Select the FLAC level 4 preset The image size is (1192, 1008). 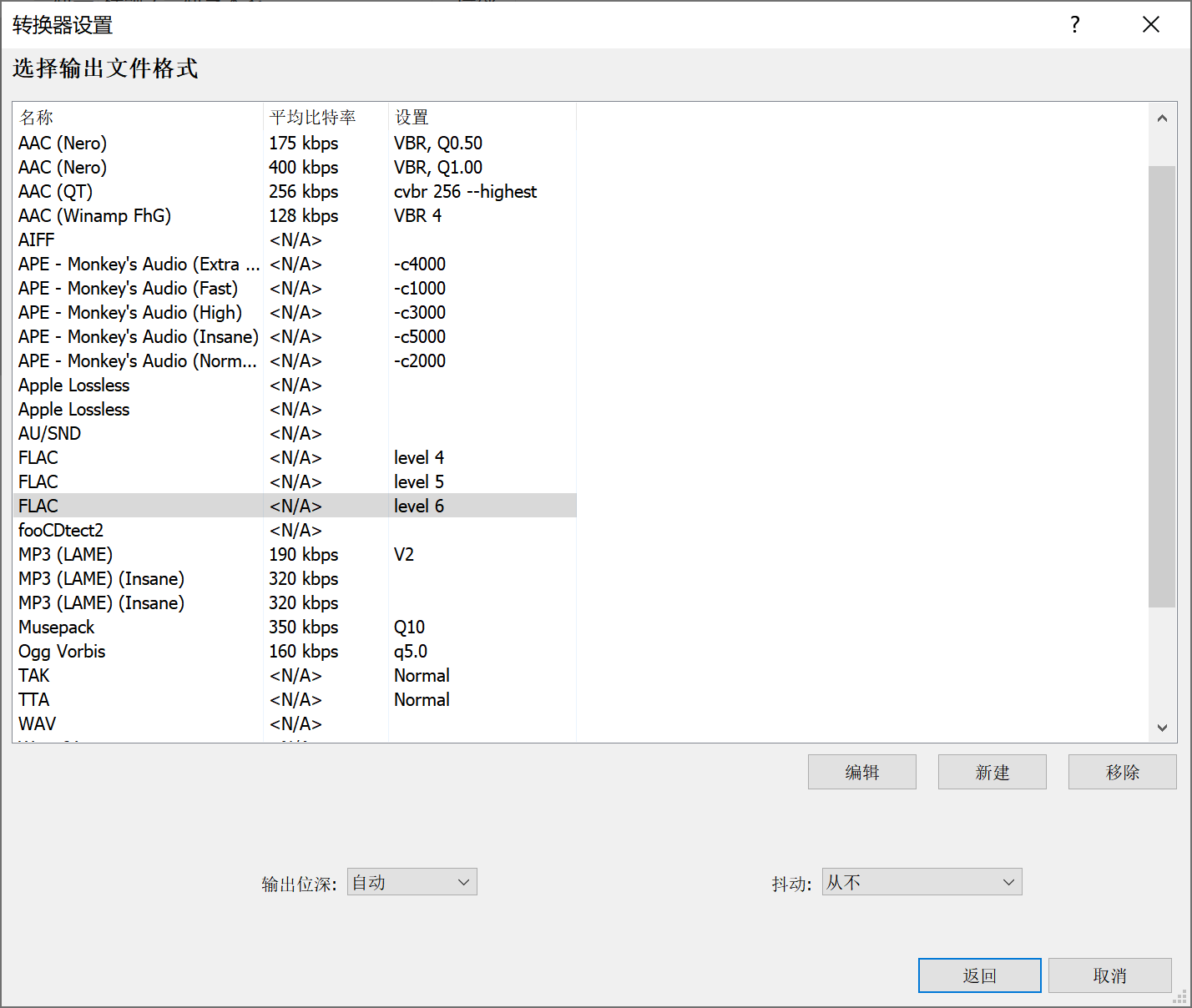tap(295, 457)
